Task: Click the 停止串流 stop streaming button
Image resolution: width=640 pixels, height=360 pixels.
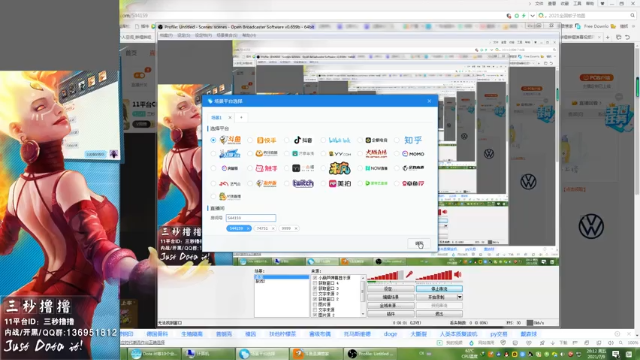Action: (x=439, y=289)
